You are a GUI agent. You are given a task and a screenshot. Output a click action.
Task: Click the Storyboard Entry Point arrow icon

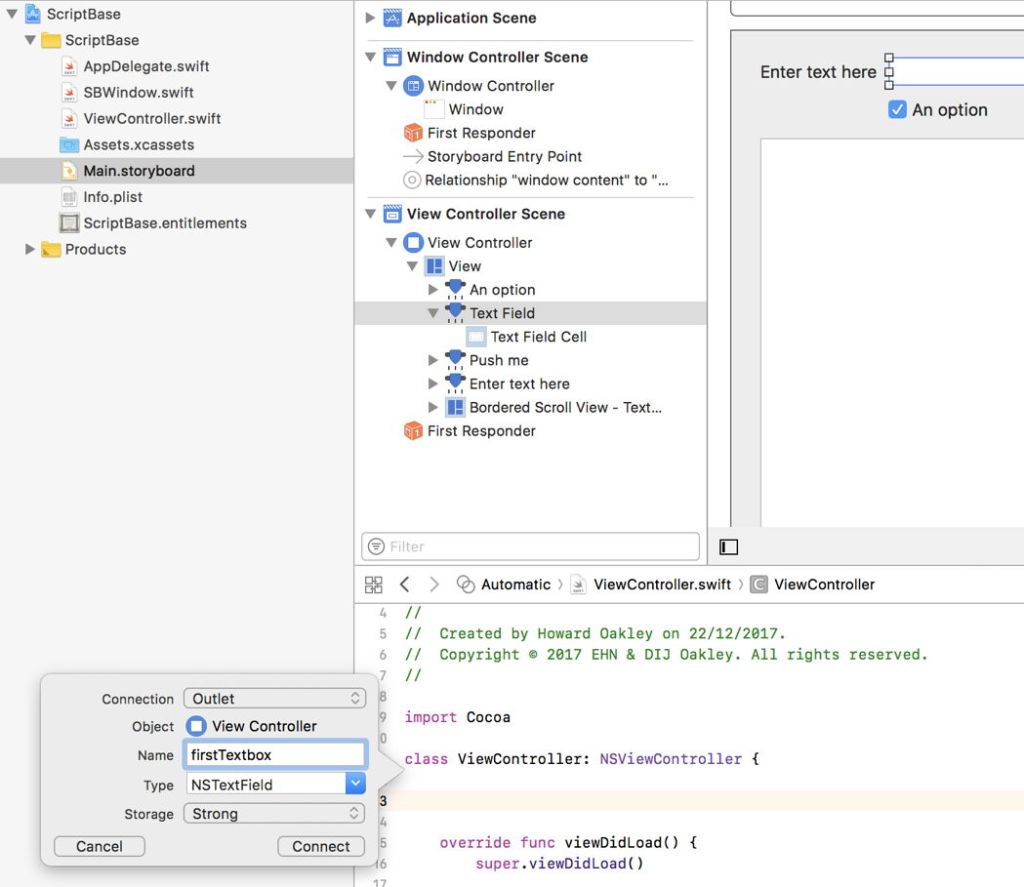click(412, 157)
